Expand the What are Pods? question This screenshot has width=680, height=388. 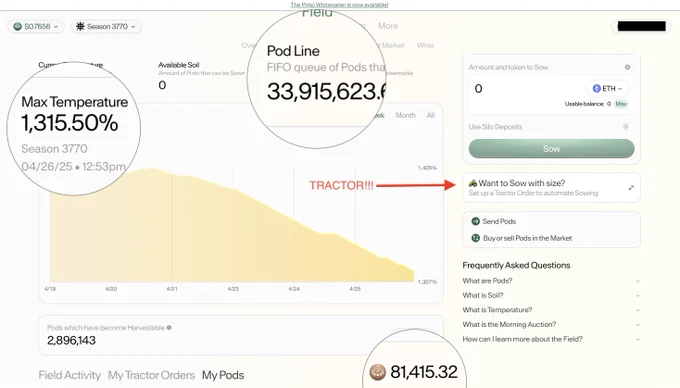point(551,281)
